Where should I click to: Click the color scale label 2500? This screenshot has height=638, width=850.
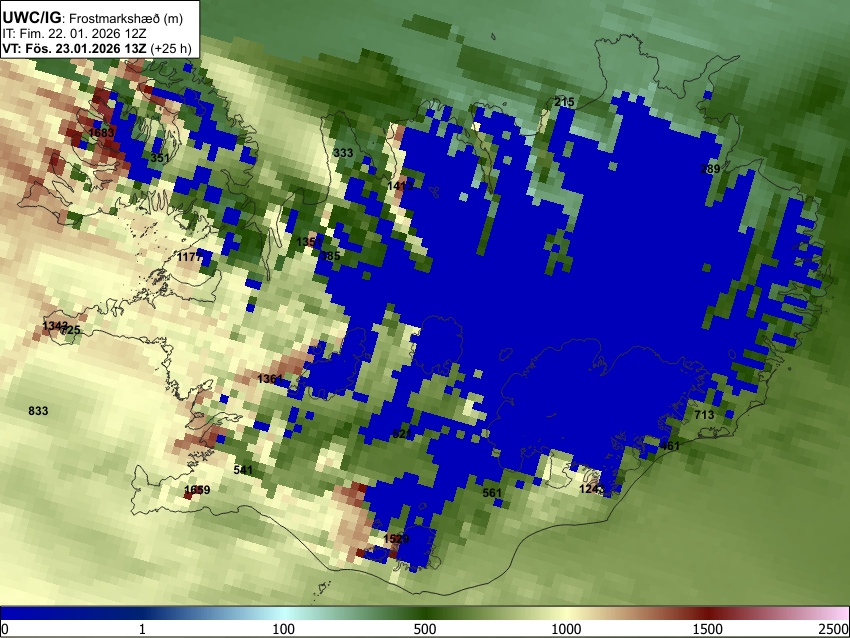tap(834, 629)
